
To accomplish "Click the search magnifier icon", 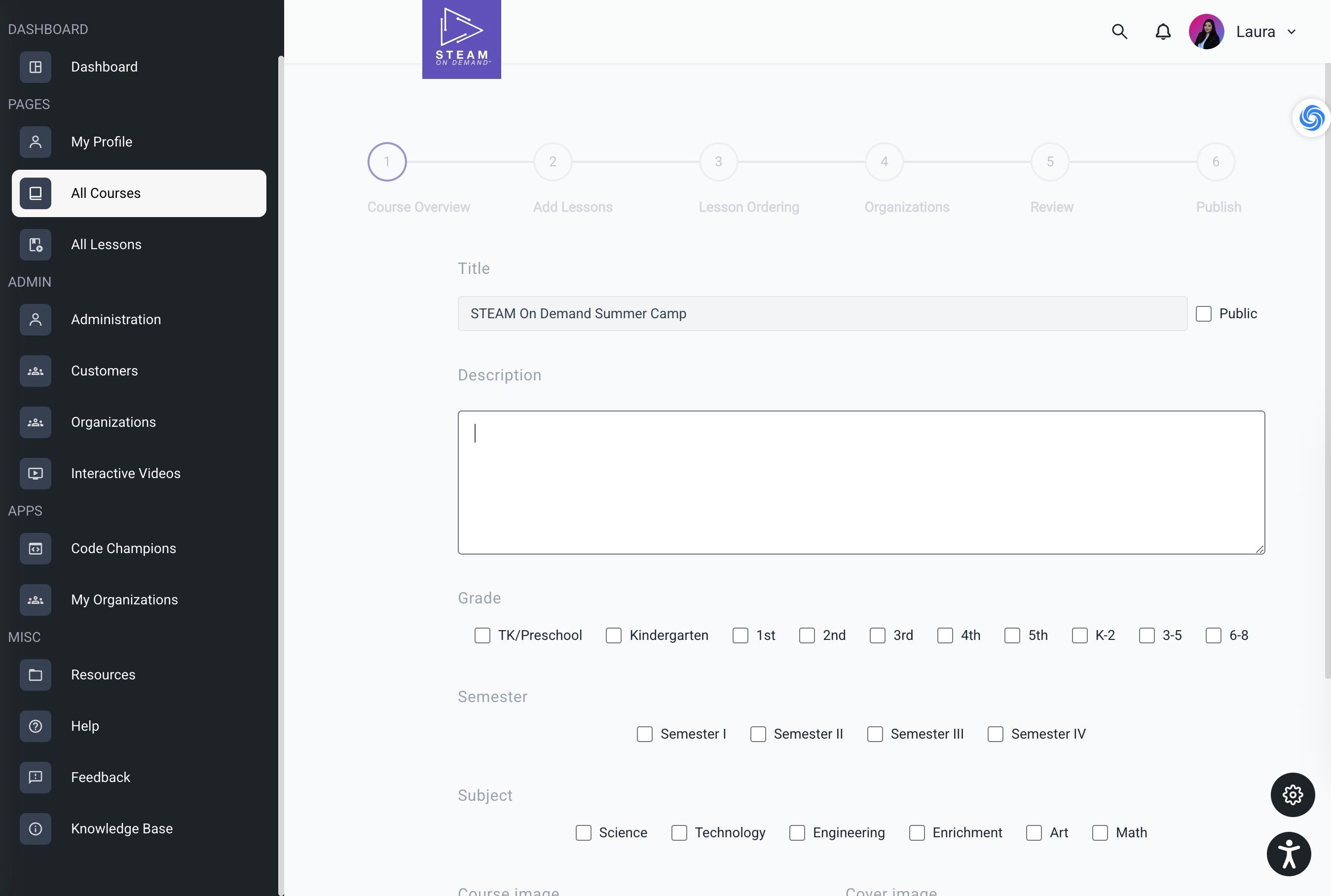I will click(1119, 32).
